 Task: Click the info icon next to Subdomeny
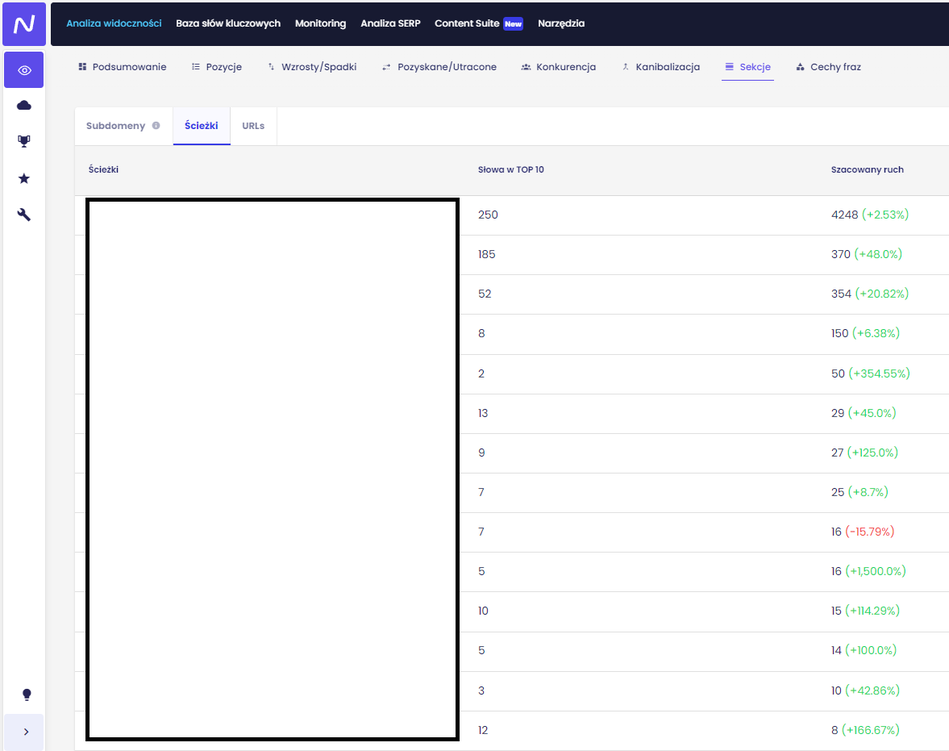[x=156, y=126]
